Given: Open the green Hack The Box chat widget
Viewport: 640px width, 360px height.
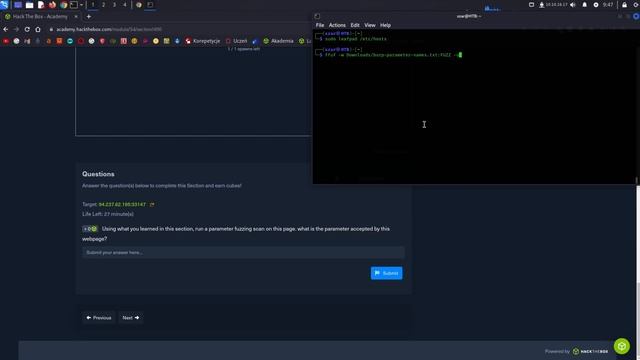Looking at the screenshot, I should 621,346.
